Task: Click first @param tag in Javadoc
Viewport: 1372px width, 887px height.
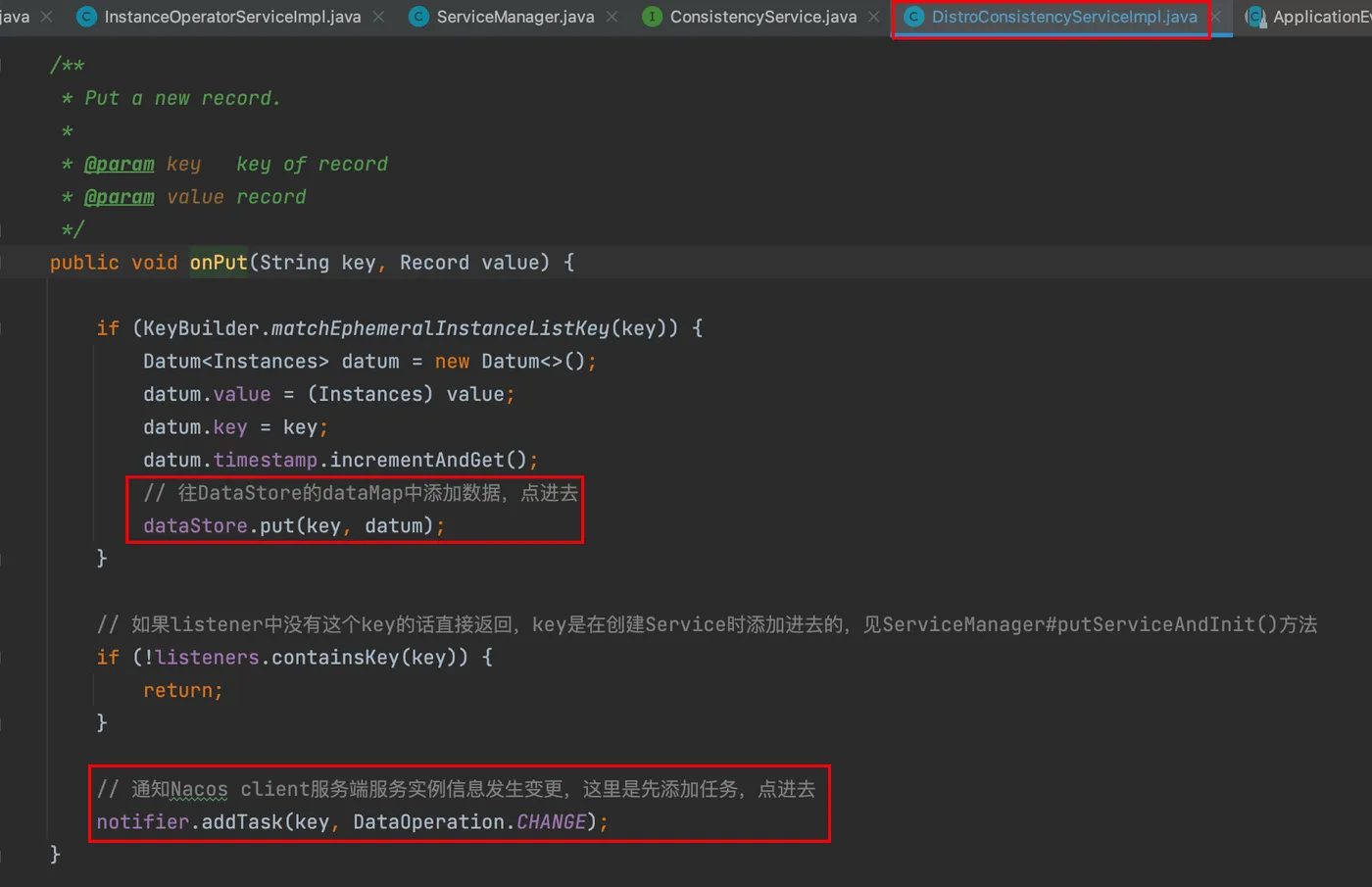Action: [119, 165]
